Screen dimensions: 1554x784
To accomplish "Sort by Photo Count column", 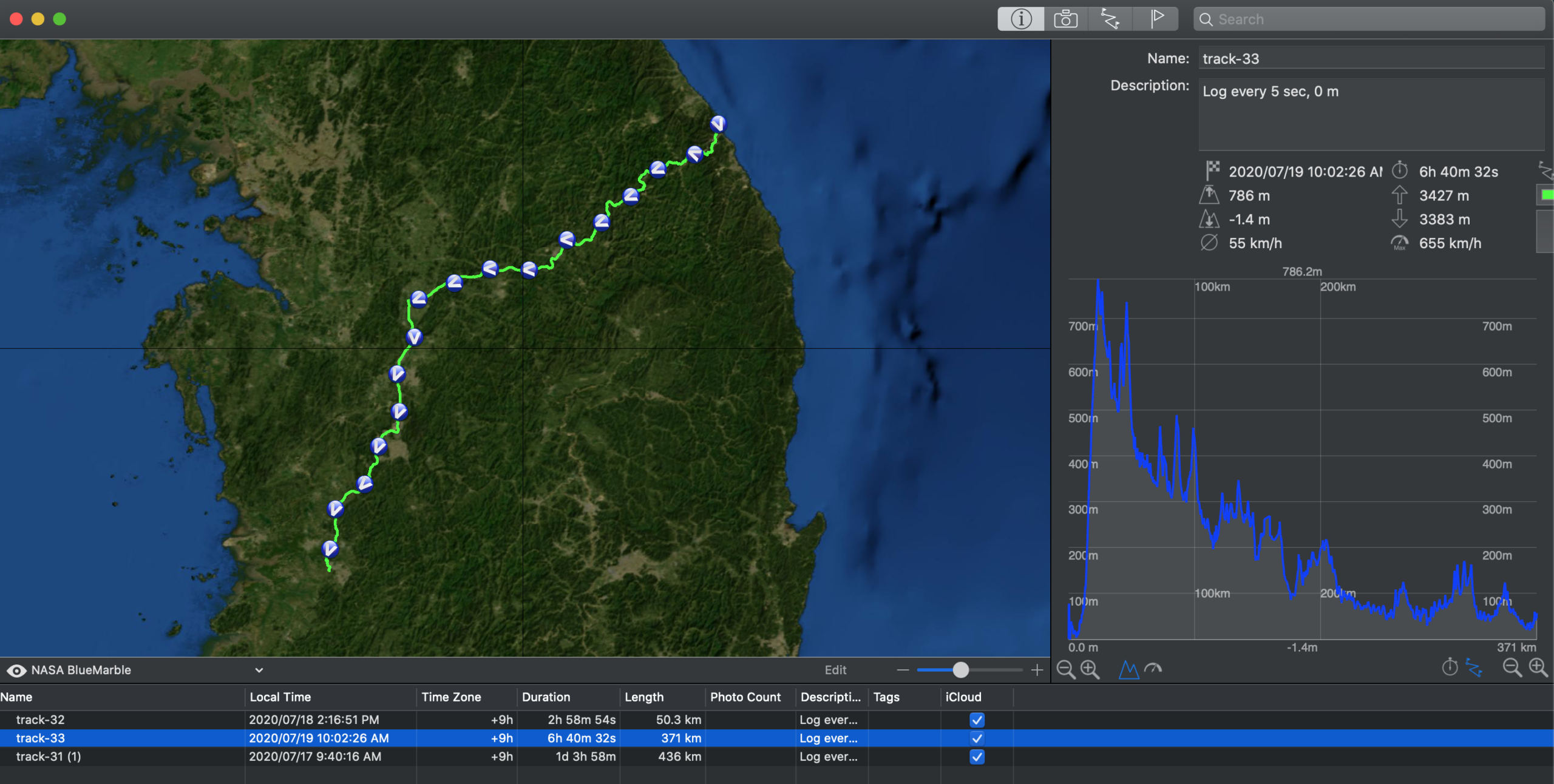I will (750, 697).
